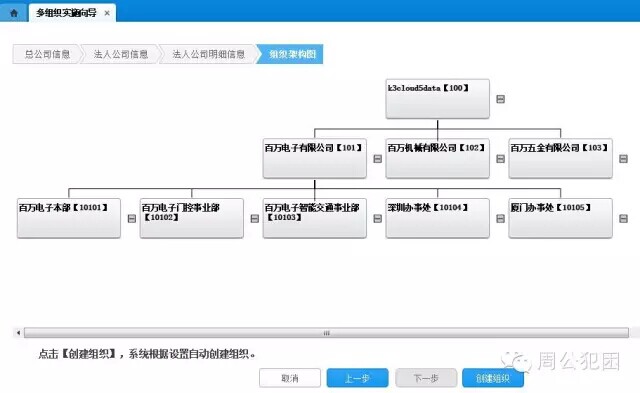
Task: Go to 总公司信息 wizard step
Action: click(x=47, y=54)
